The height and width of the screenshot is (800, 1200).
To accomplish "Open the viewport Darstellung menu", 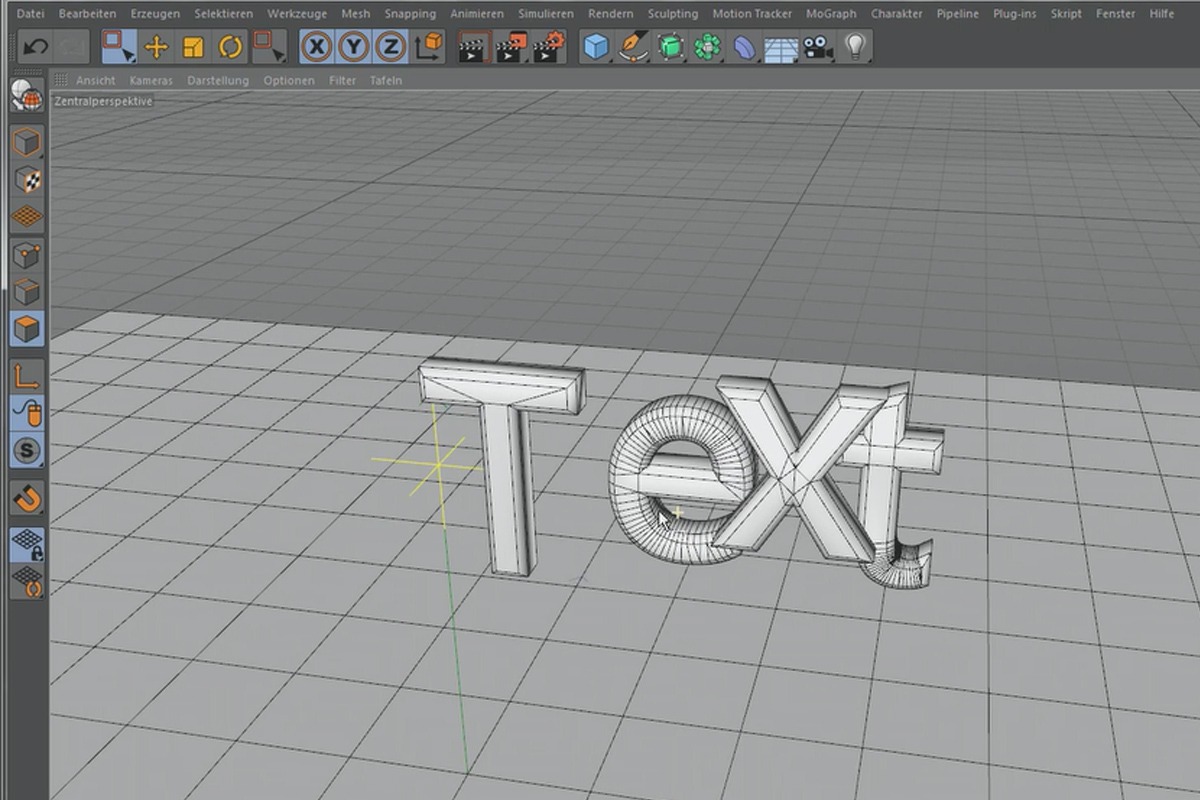I will (219, 80).
